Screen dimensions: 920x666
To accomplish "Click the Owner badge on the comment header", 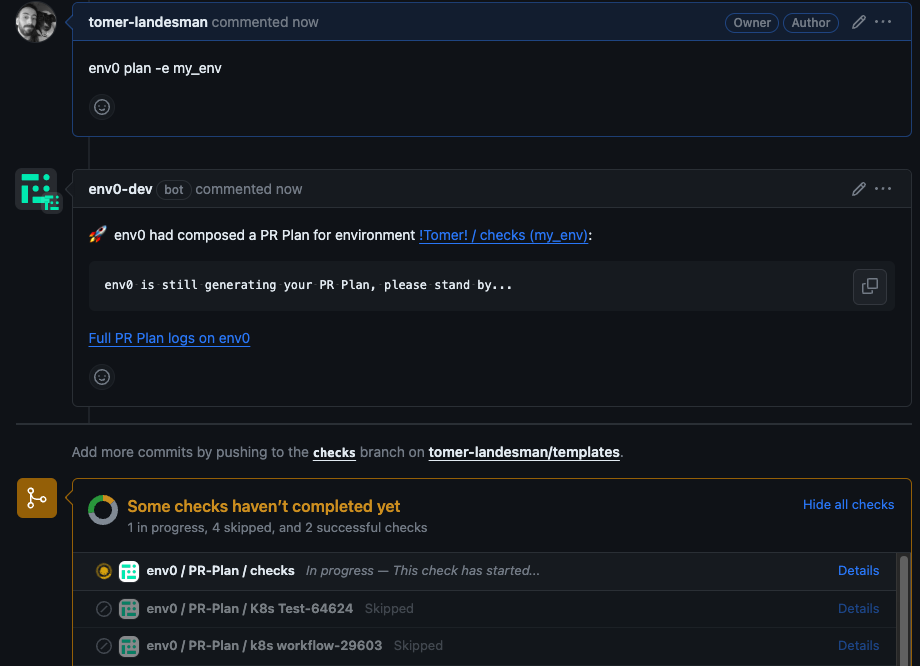I will 752,23.
